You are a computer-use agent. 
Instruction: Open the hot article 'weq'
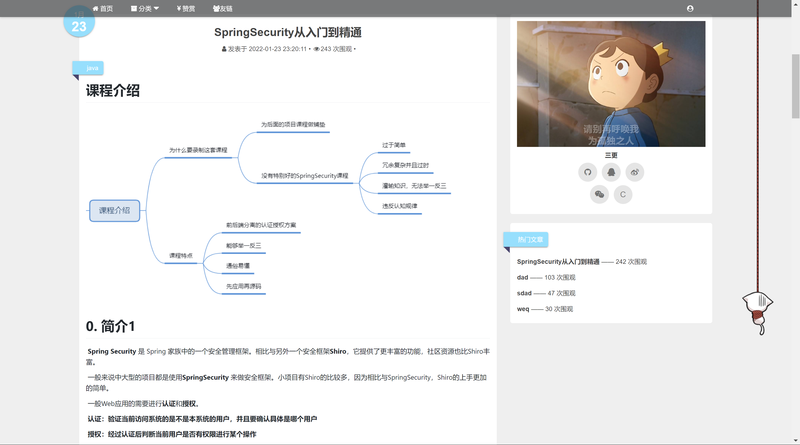click(x=523, y=309)
